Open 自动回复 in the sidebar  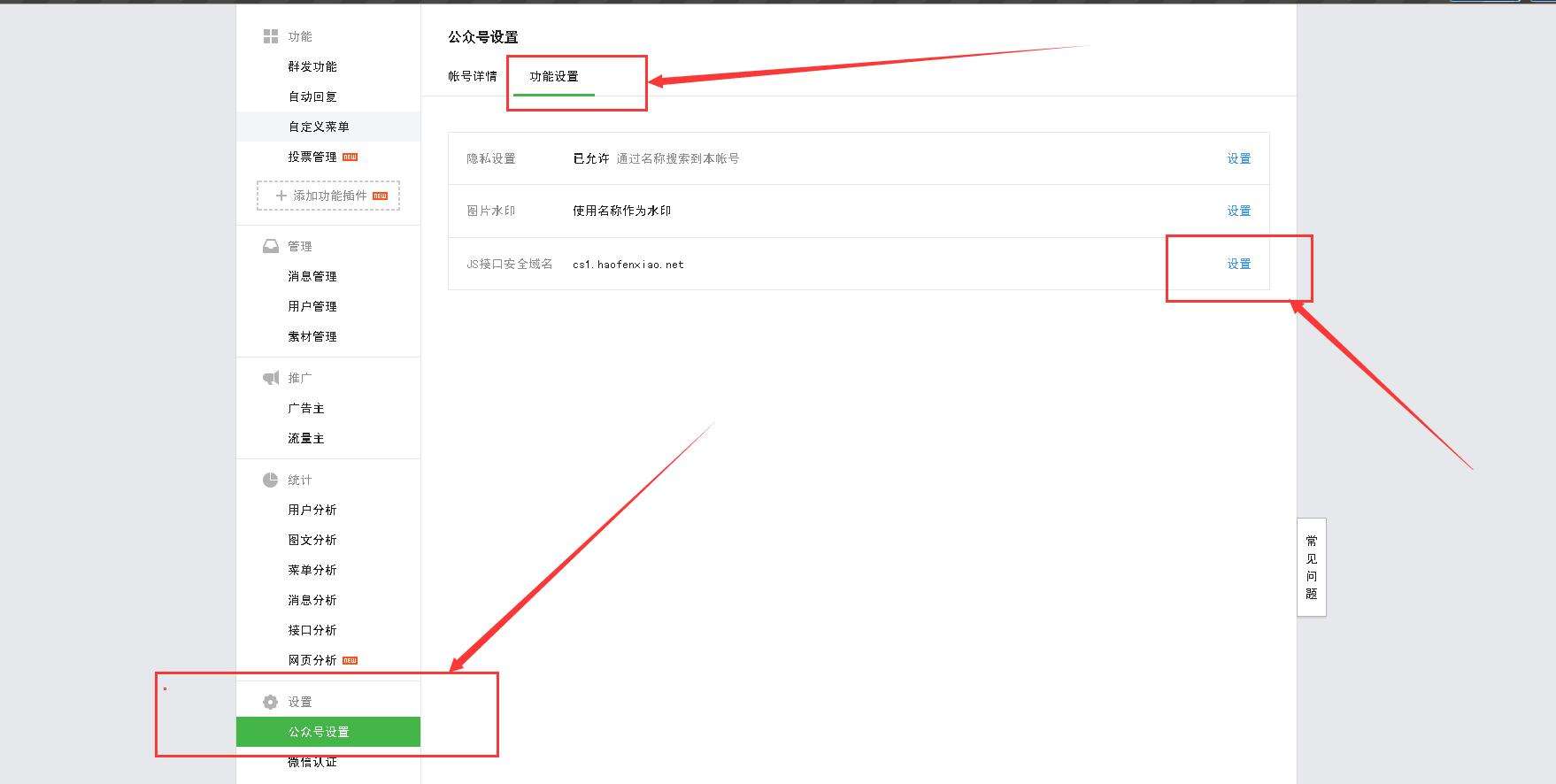[312, 96]
